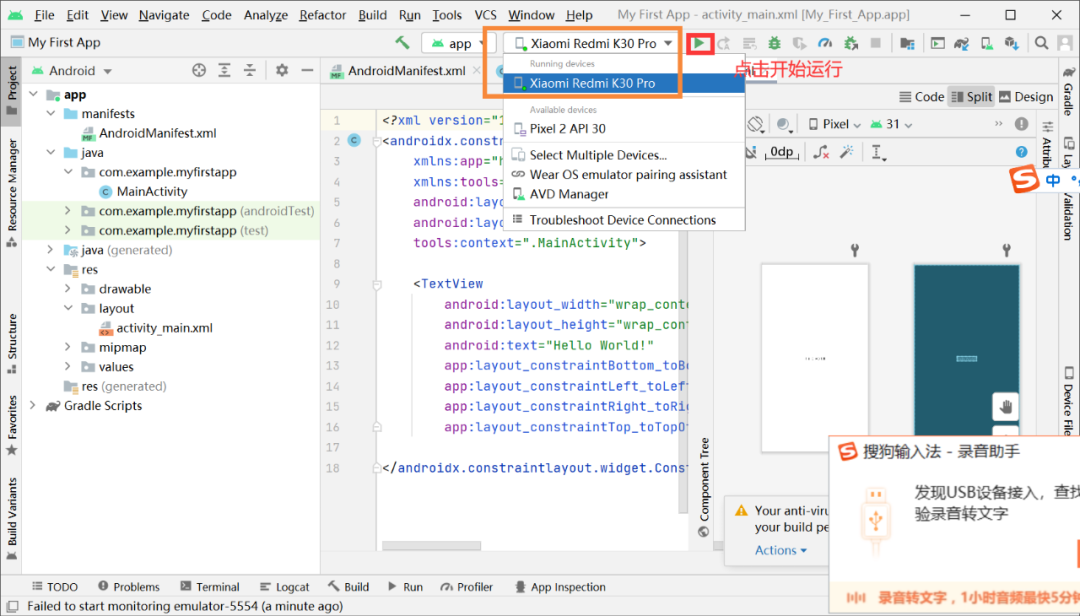Switch editor to Code view

[x=922, y=97]
